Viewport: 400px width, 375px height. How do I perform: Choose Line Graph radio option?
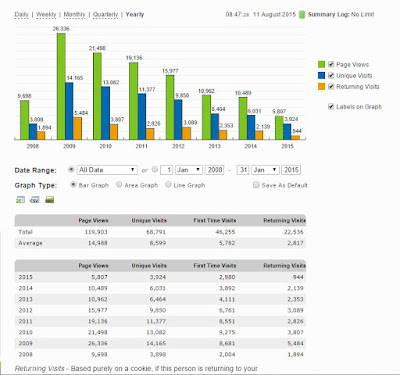(168, 184)
